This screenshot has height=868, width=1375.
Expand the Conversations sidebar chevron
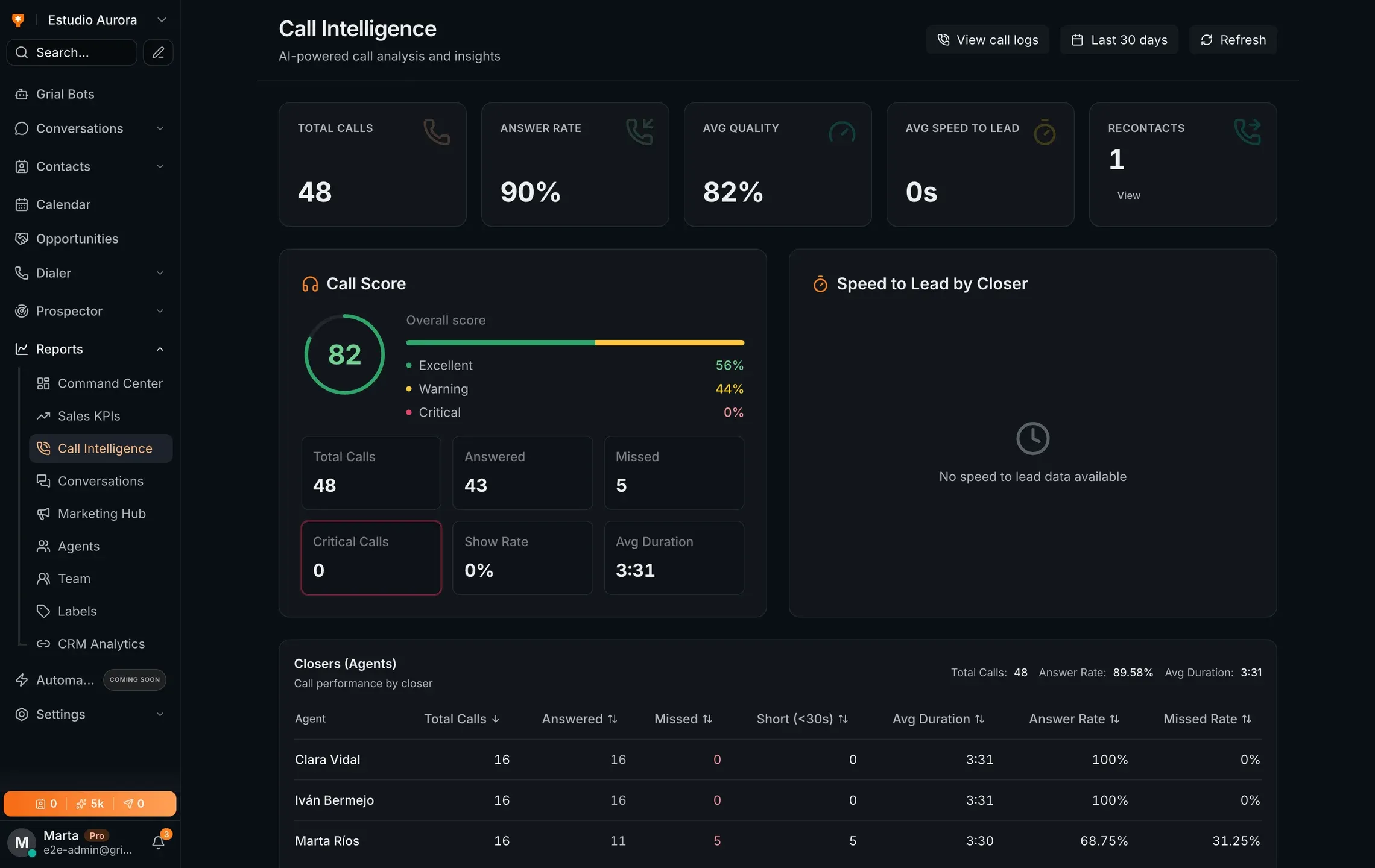[x=160, y=128]
